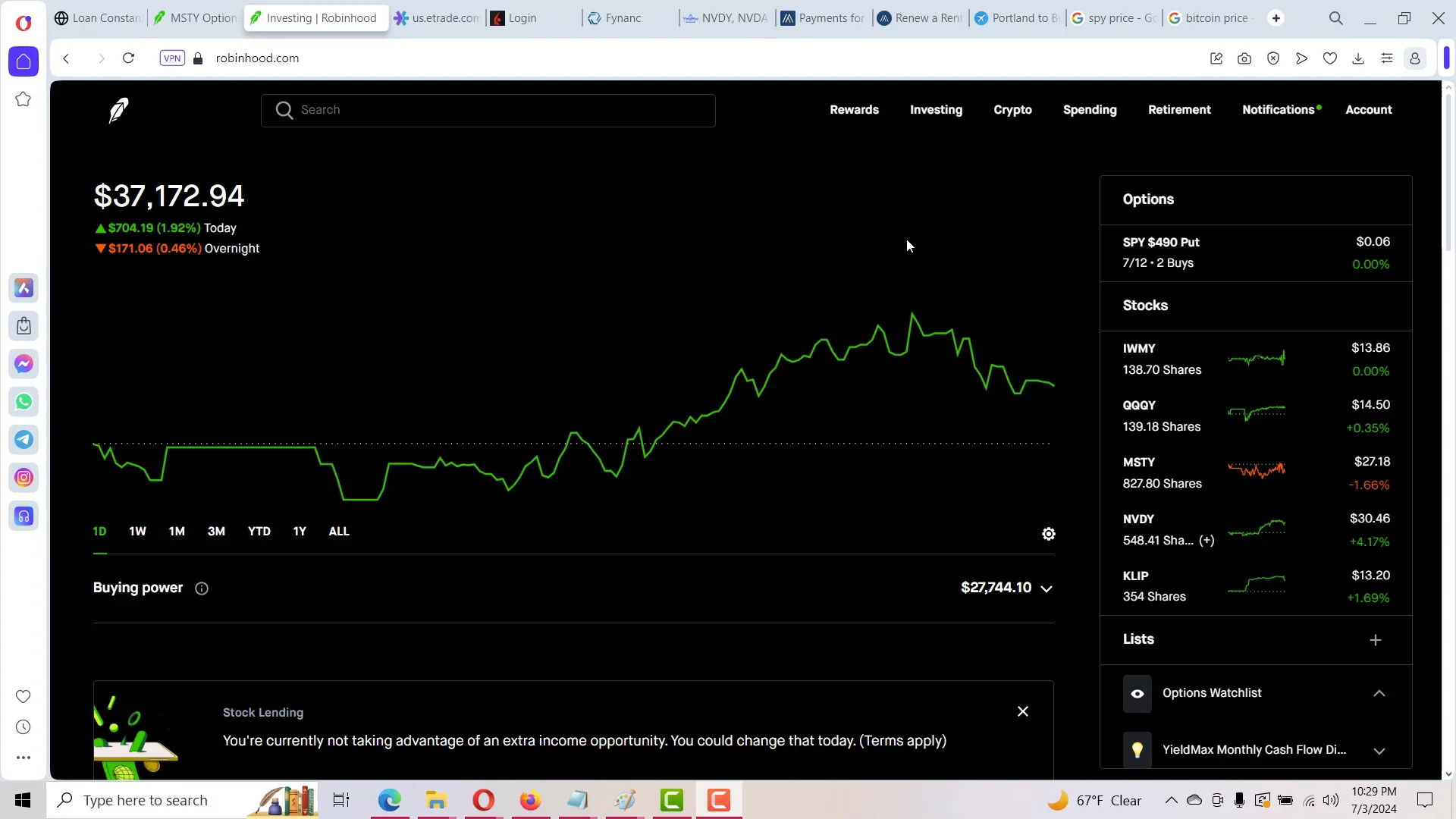Image resolution: width=1456 pixels, height=819 pixels.
Task: Open the chart settings gear
Action: [1049, 533]
